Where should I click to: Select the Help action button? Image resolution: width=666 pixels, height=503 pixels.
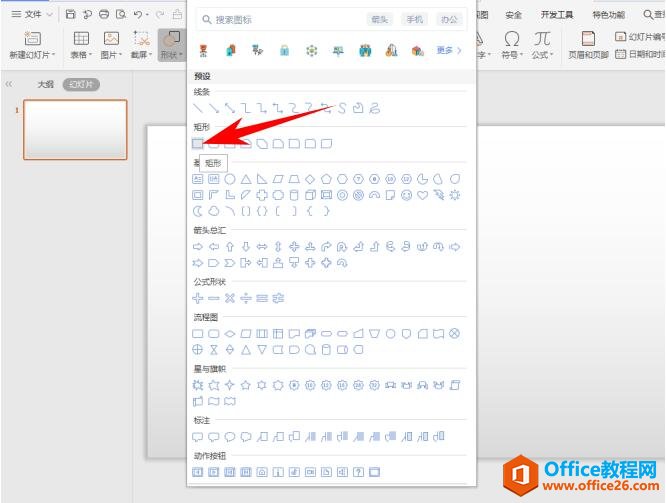(358, 472)
